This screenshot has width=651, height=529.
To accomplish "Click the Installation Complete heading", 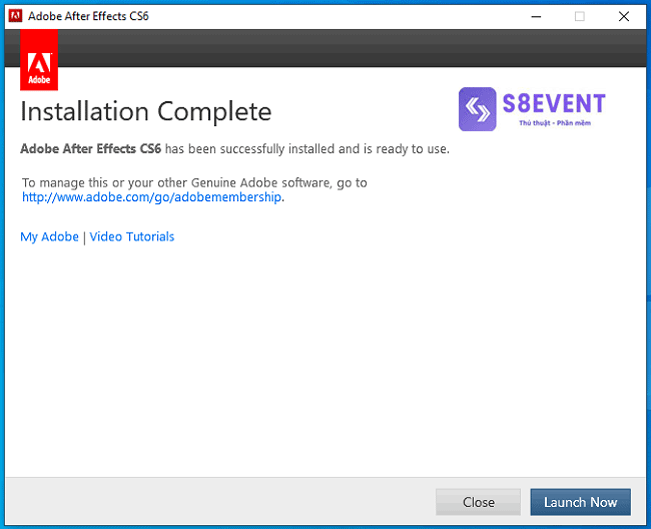I will click(146, 112).
